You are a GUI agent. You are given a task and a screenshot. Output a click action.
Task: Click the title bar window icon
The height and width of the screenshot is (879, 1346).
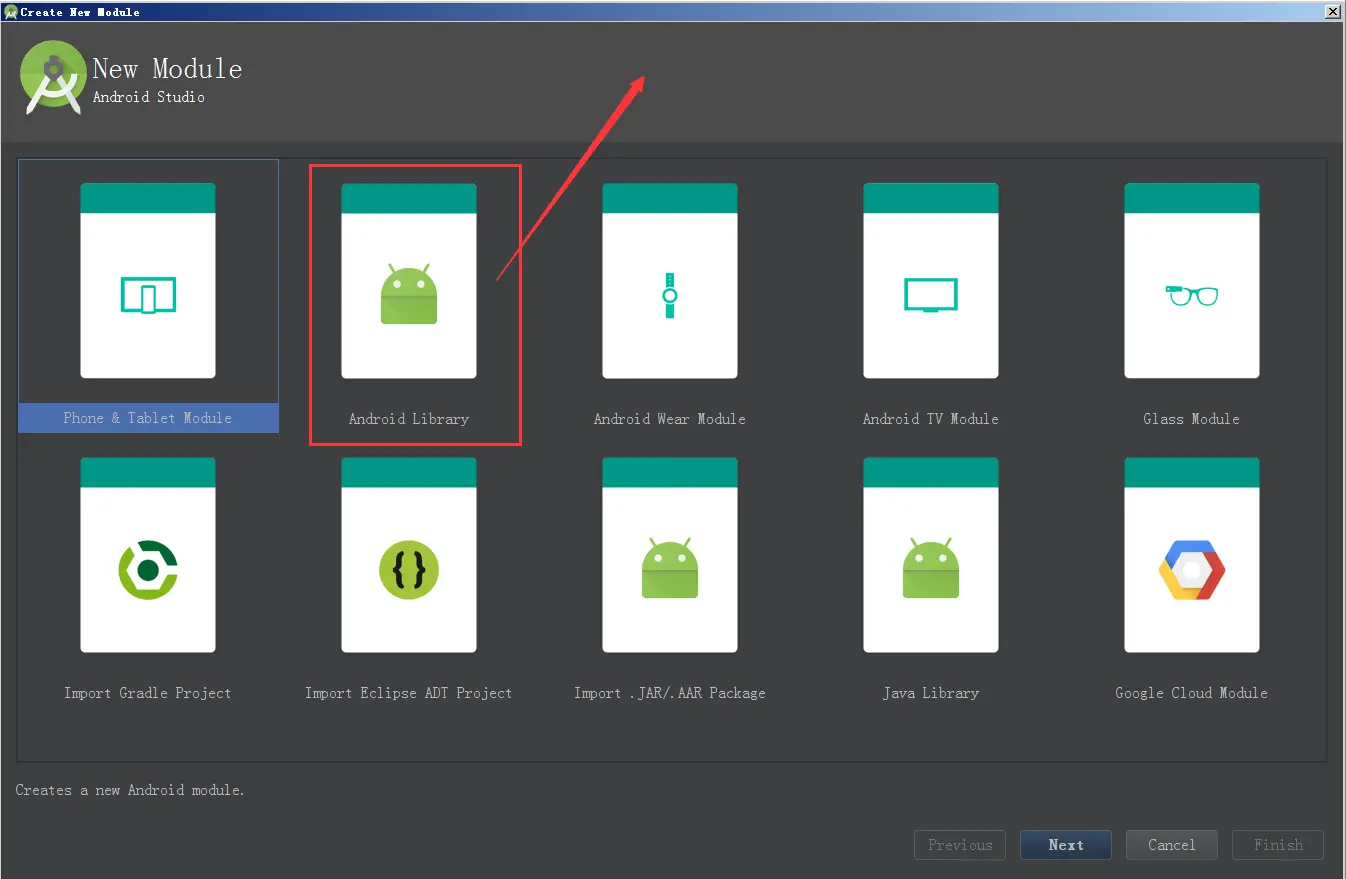point(10,12)
